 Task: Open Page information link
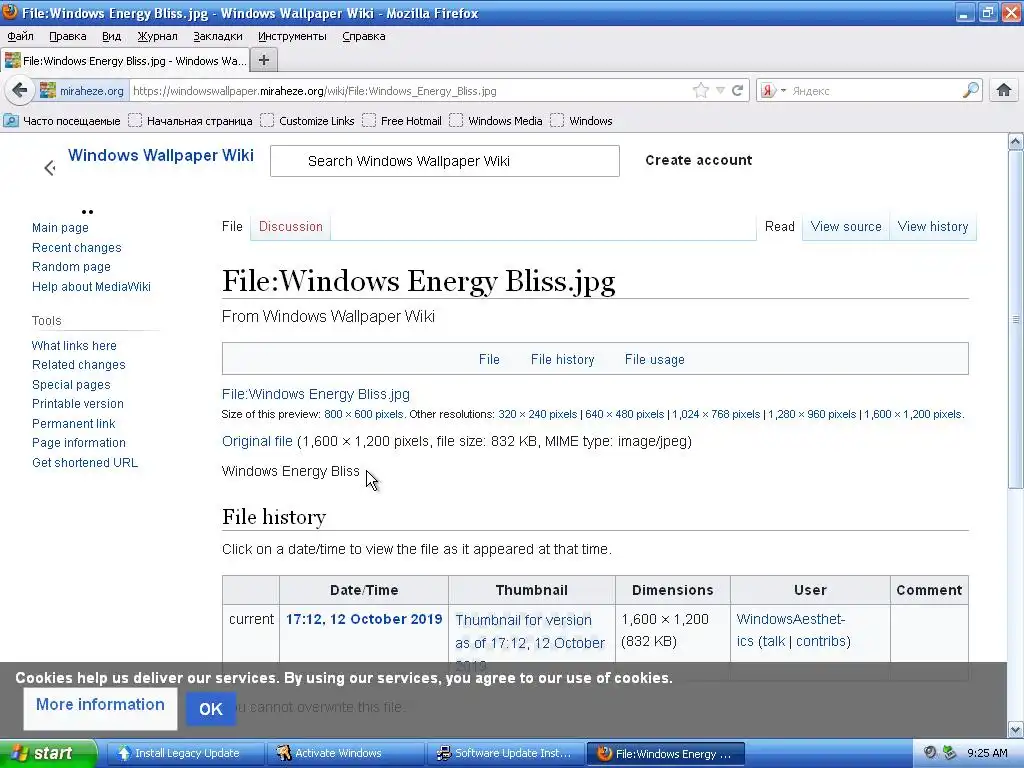coord(78,443)
